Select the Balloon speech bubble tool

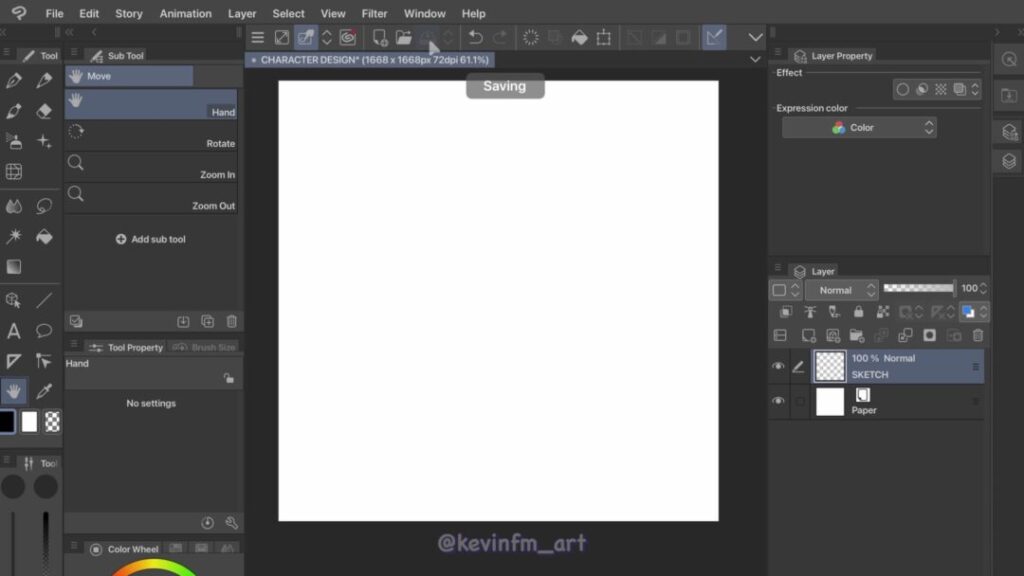point(44,331)
